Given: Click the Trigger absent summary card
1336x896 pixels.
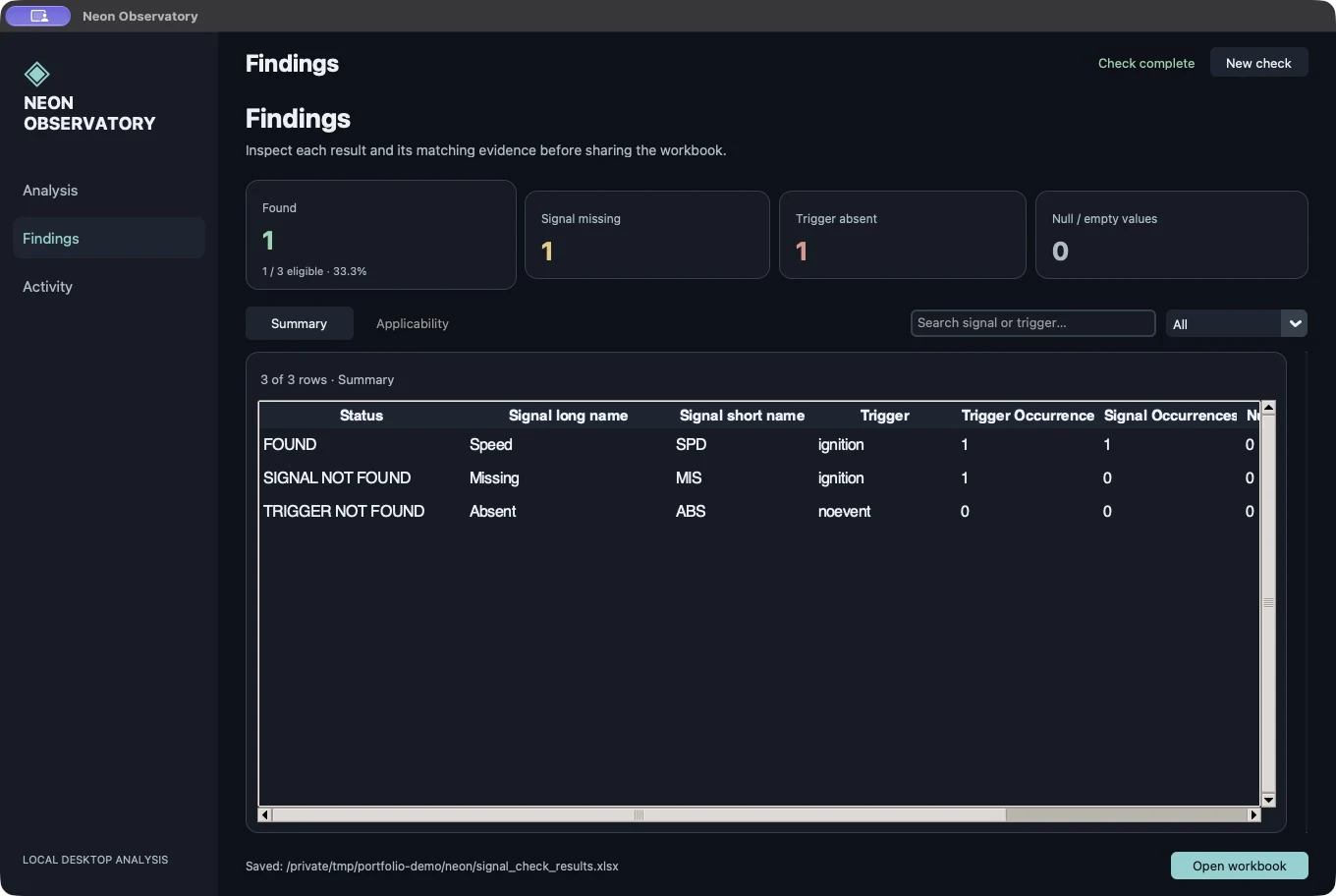Looking at the screenshot, I should click(x=902, y=235).
